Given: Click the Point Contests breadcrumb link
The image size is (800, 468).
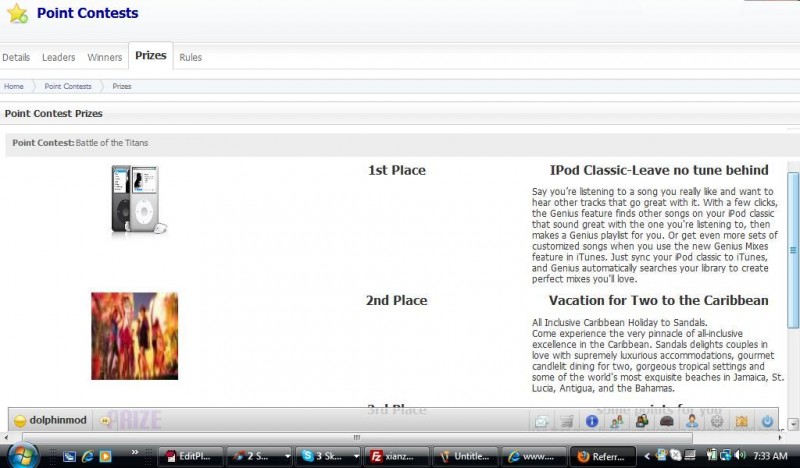Looking at the screenshot, I should [x=68, y=86].
